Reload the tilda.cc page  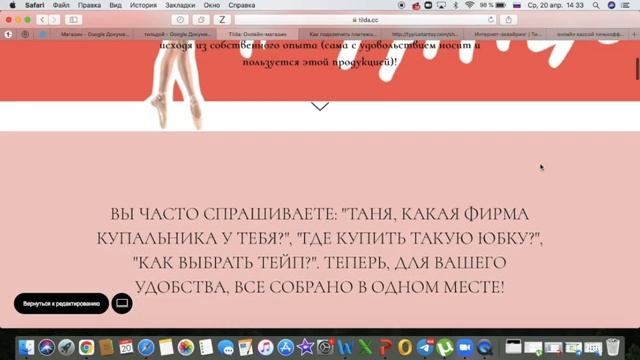491,20
